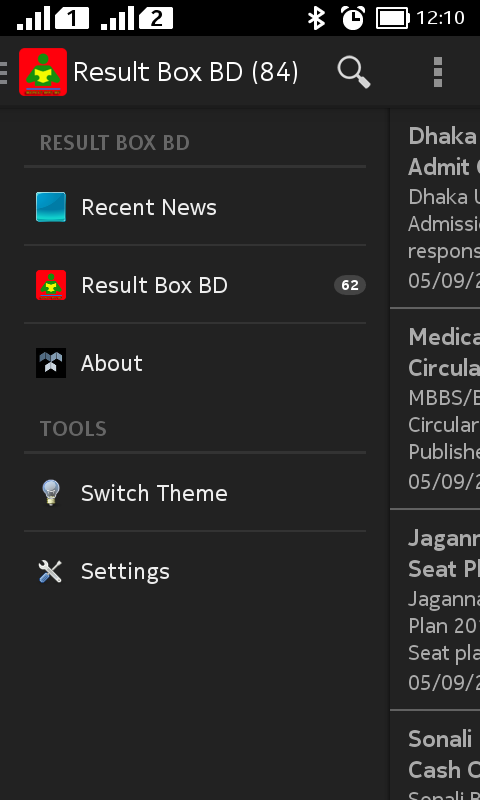Image resolution: width=480 pixels, height=800 pixels.
Task: Tap the Result Box BD app logo
Action: (43, 72)
